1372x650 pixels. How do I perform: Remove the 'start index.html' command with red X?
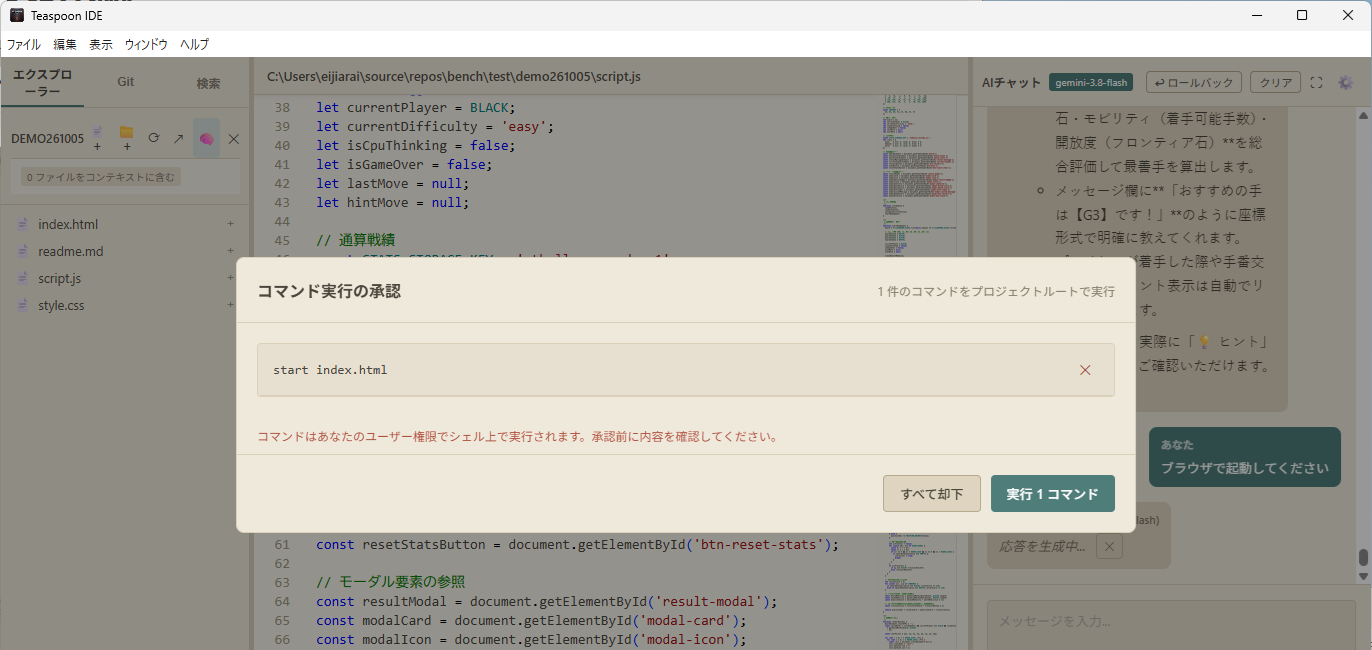tap(1085, 370)
